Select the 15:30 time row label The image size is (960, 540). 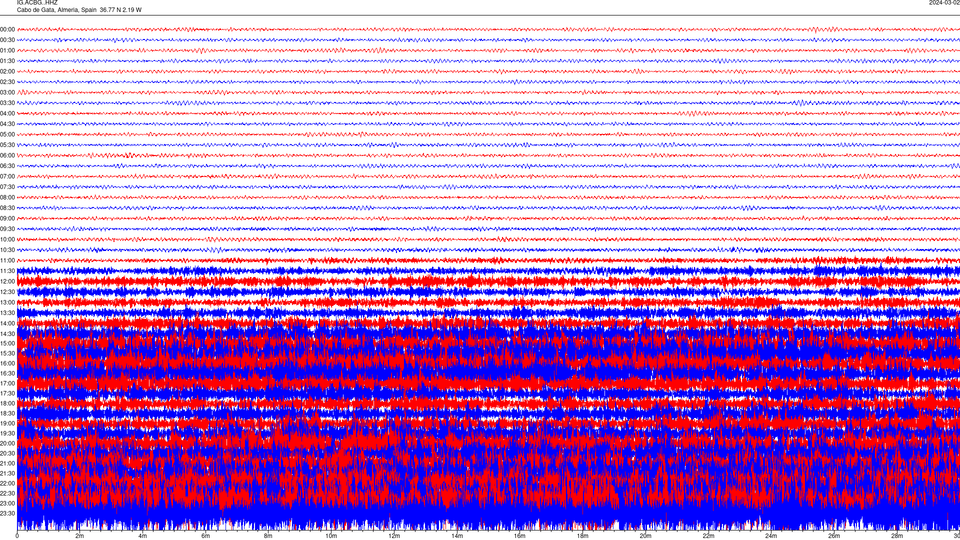click(7, 353)
